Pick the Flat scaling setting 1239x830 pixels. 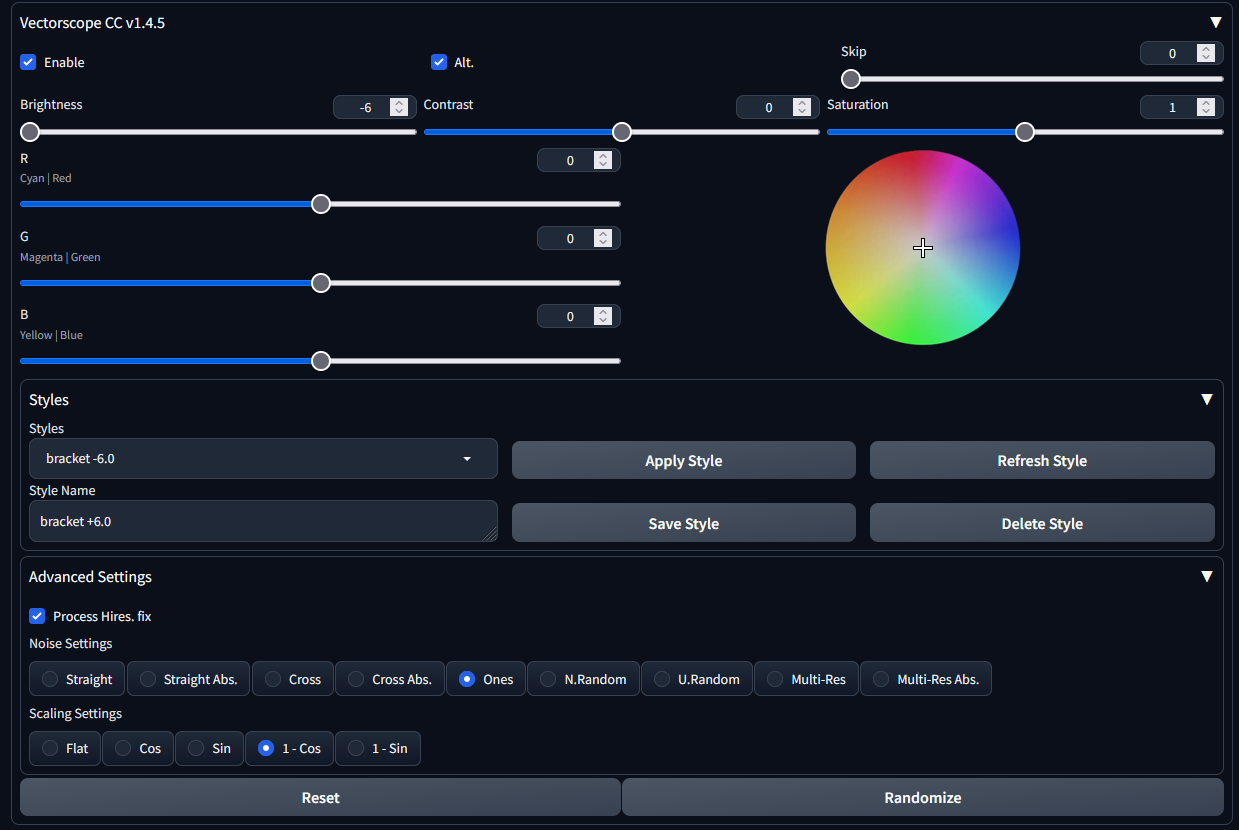(x=64, y=748)
